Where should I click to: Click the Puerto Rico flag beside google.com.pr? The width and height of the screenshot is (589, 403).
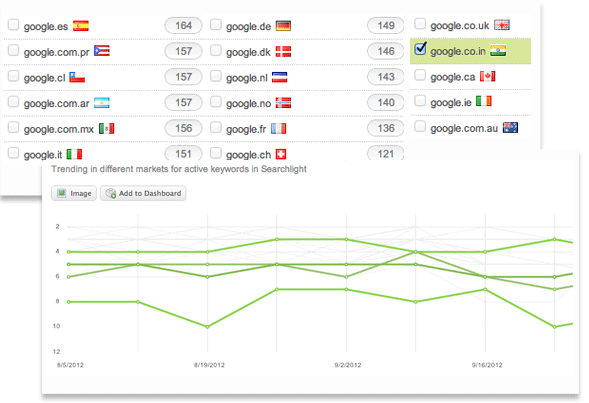(102, 51)
